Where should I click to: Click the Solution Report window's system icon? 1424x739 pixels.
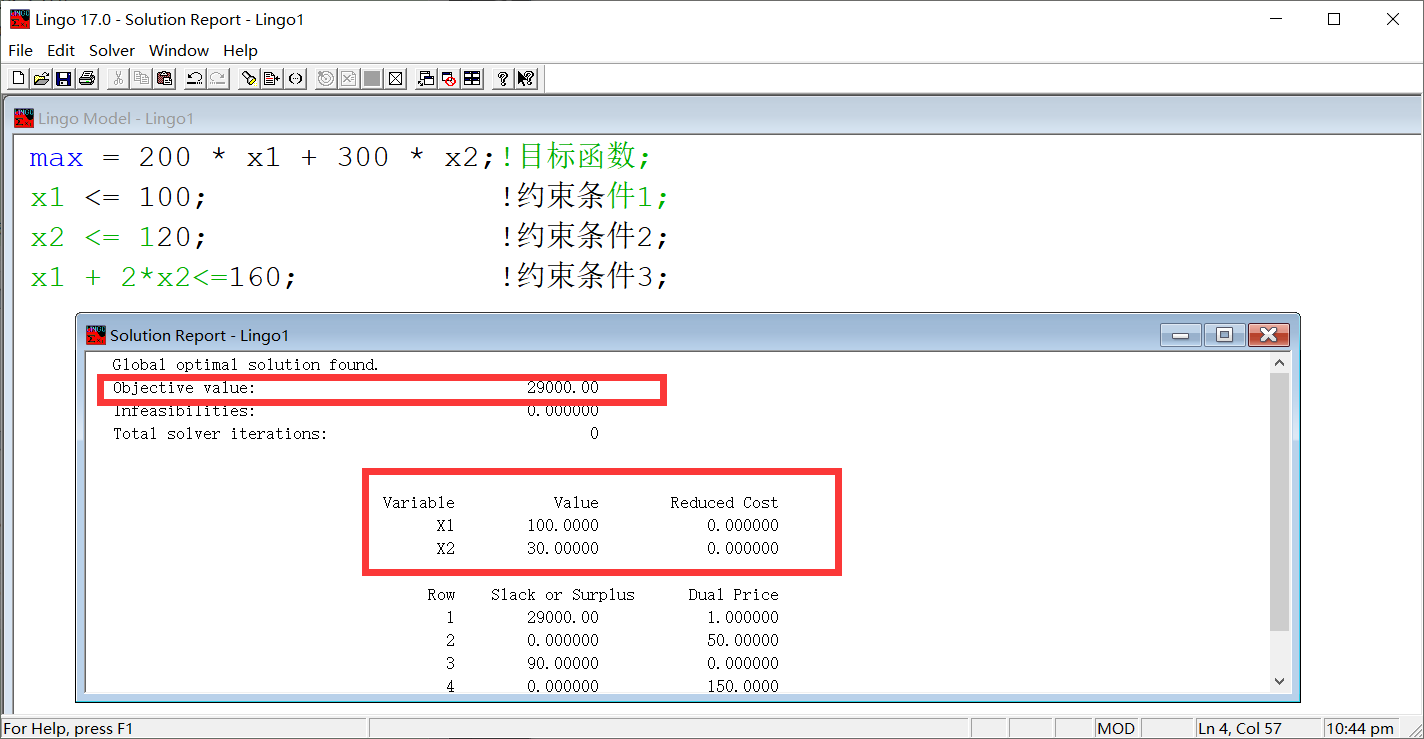click(x=96, y=335)
